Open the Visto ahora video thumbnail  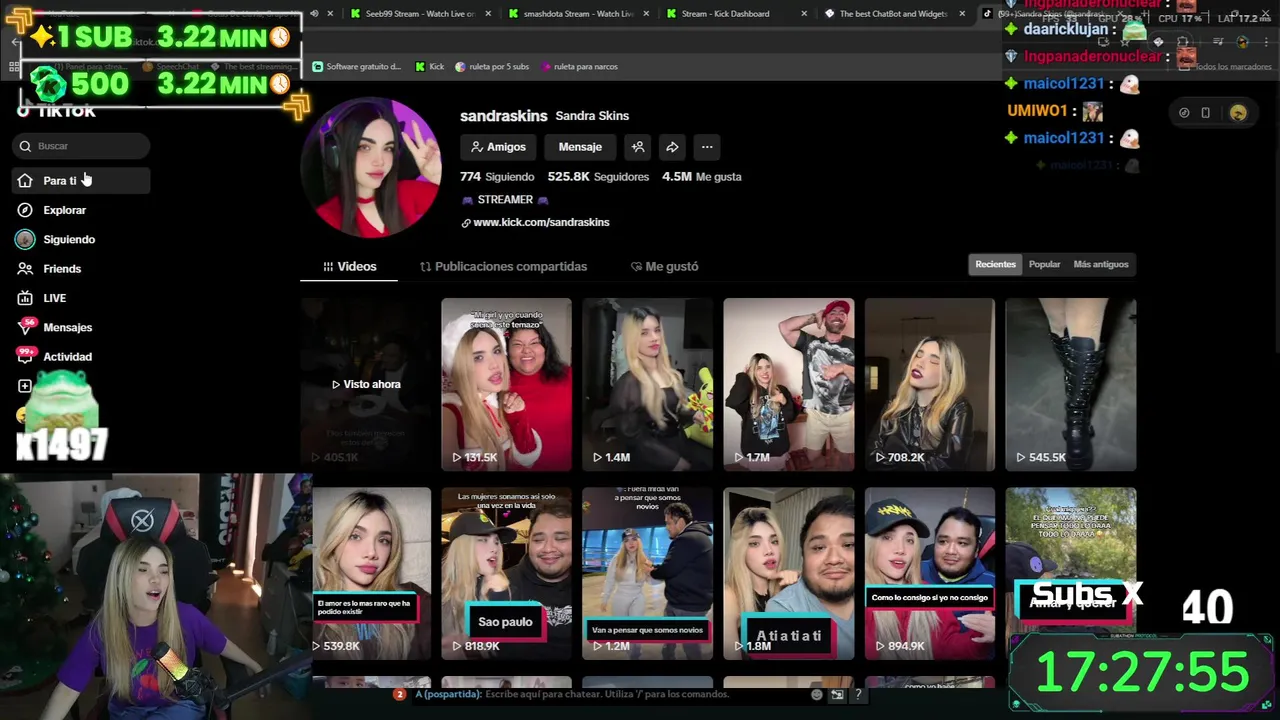(x=366, y=384)
